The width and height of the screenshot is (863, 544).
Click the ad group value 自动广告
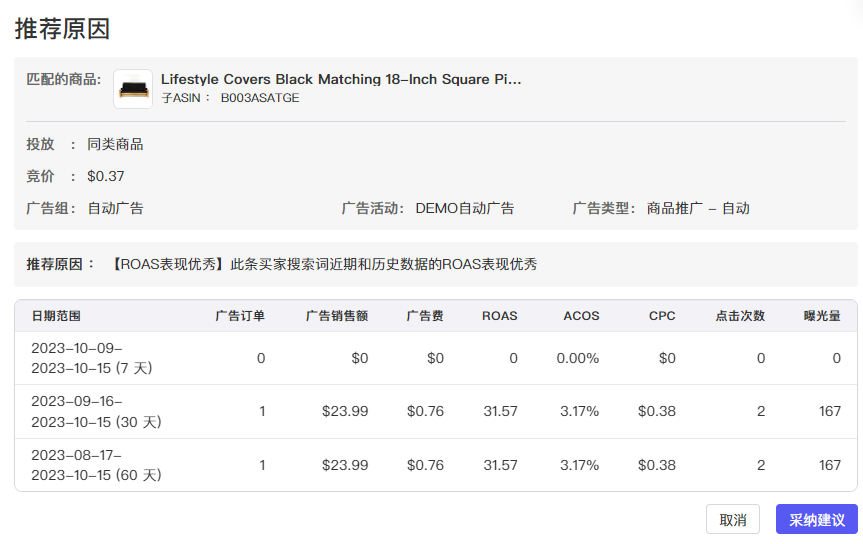116,208
